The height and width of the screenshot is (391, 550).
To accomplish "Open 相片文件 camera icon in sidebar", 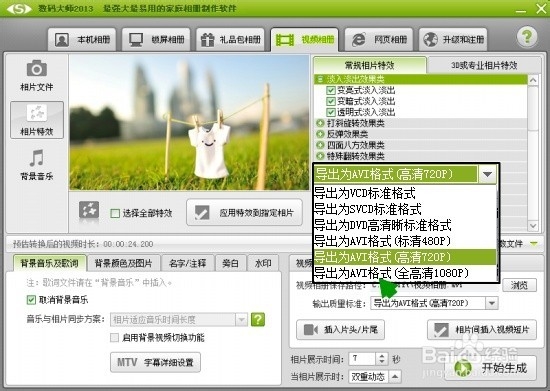I will point(36,76).
